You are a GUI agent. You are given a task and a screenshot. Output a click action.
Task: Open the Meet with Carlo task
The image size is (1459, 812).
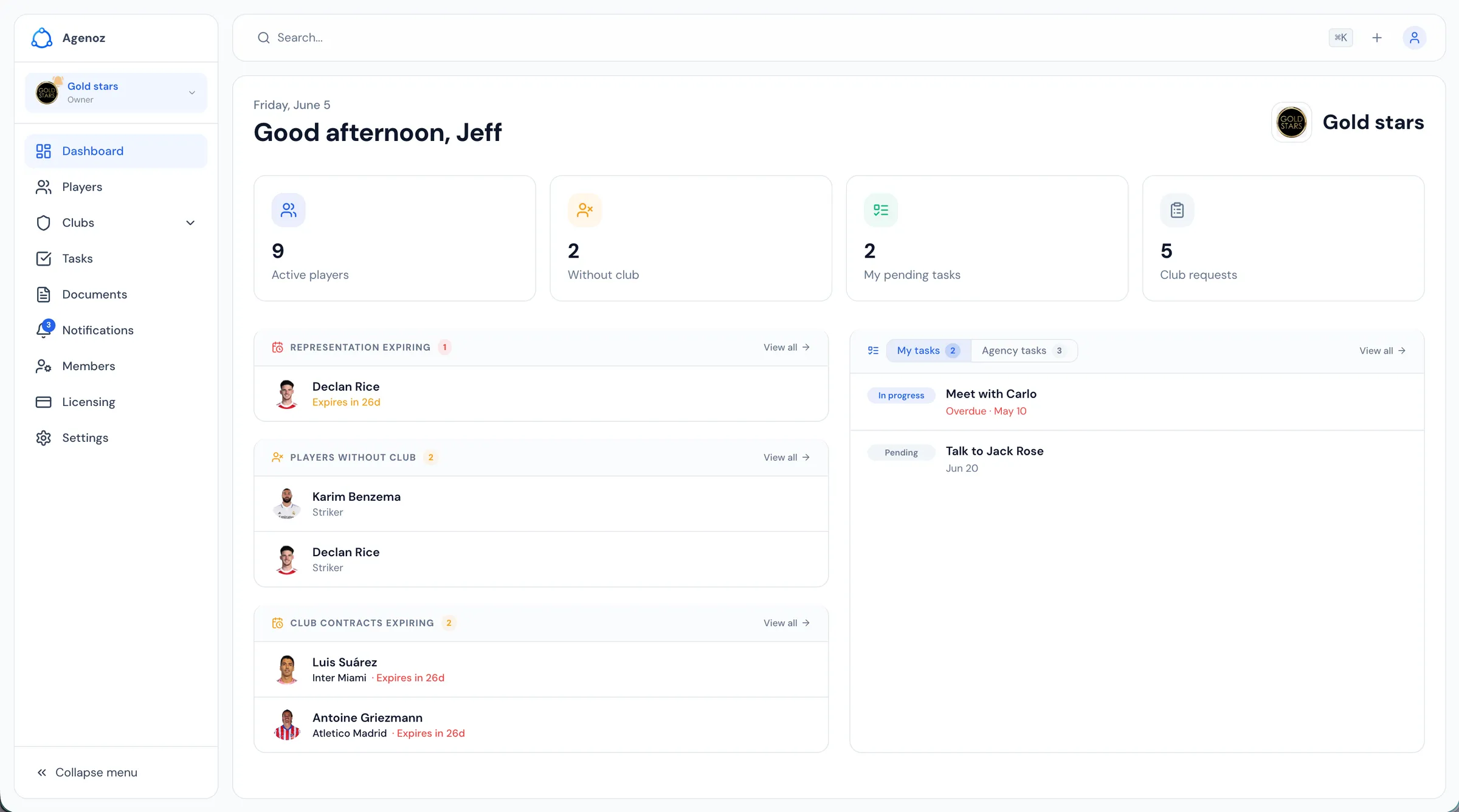tap(1137, 402)
